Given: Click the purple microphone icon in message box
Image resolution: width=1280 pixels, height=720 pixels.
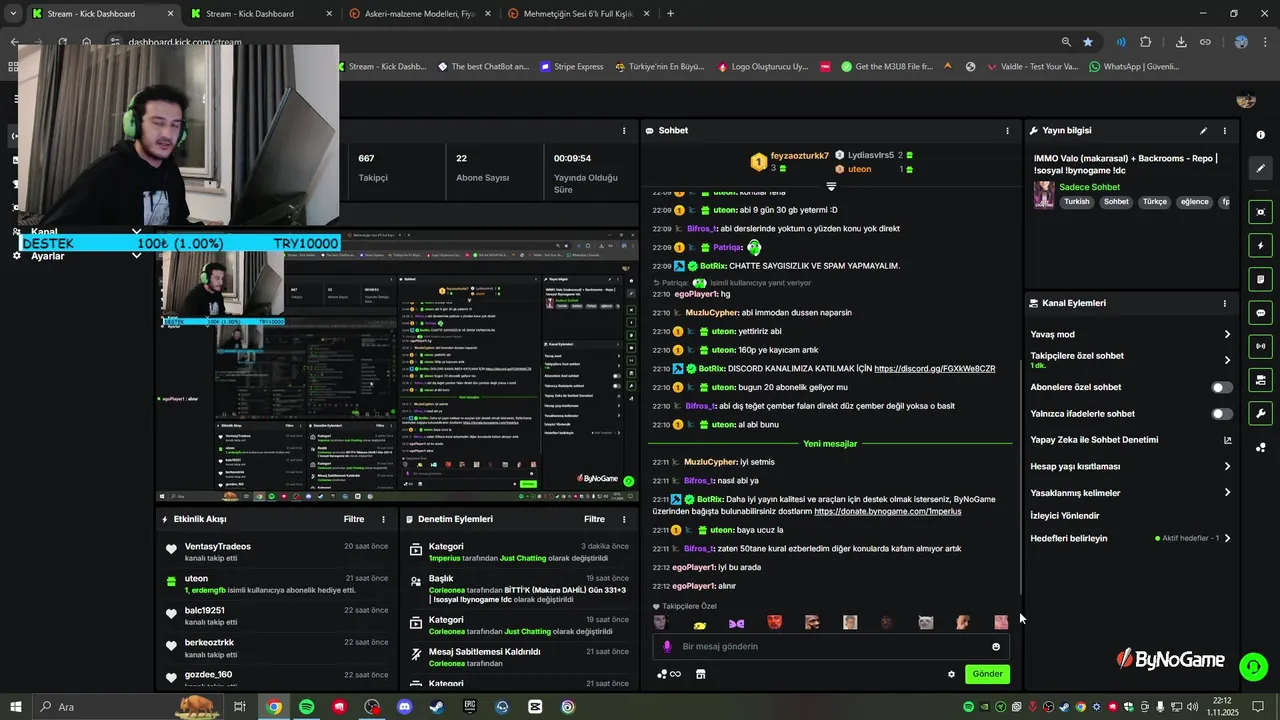Looking at the screenshot, I should pos(667,647).
